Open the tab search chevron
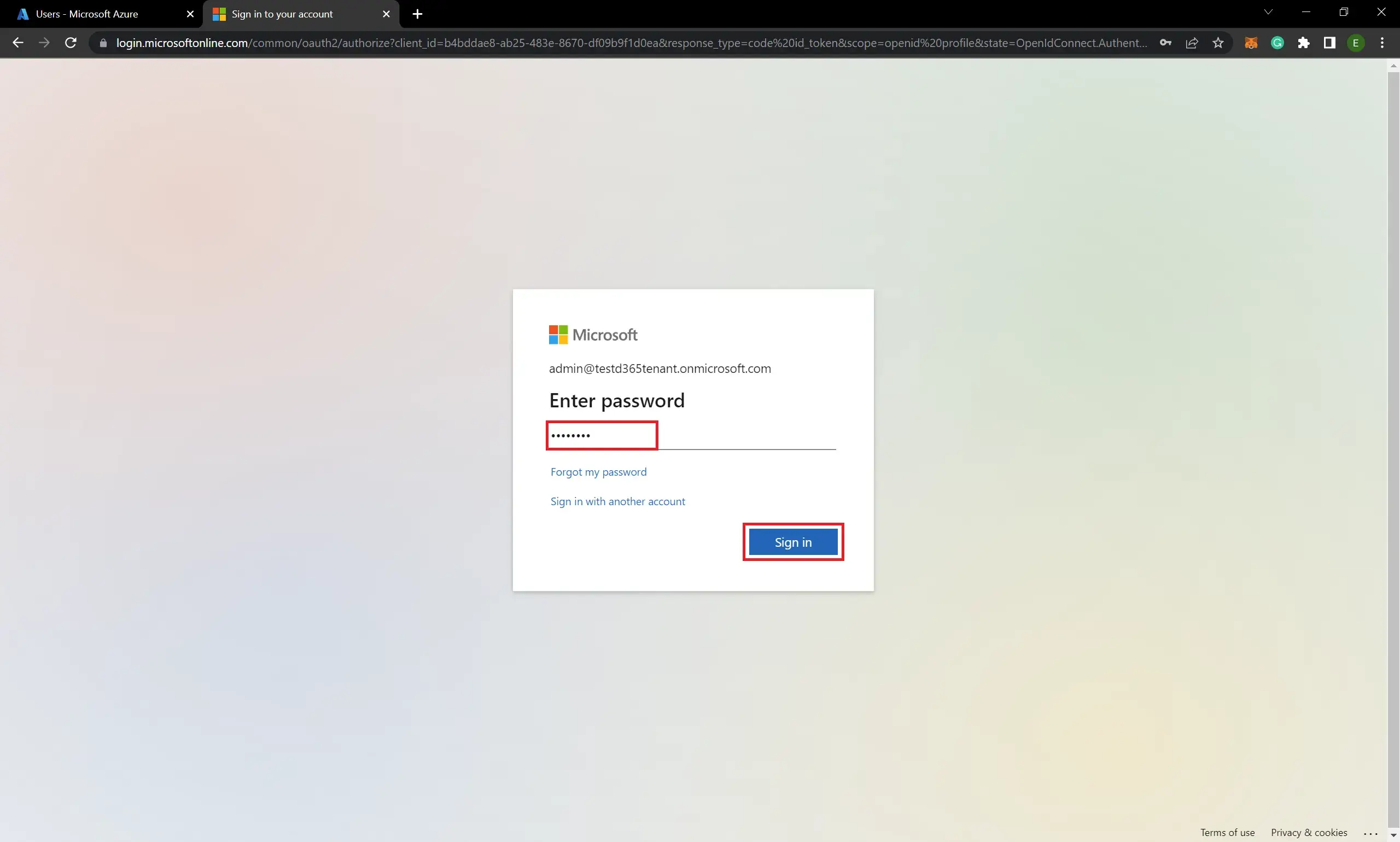Image resolution: width=1400 pixels, height=842 pixels. click(x=1268, y=12)
